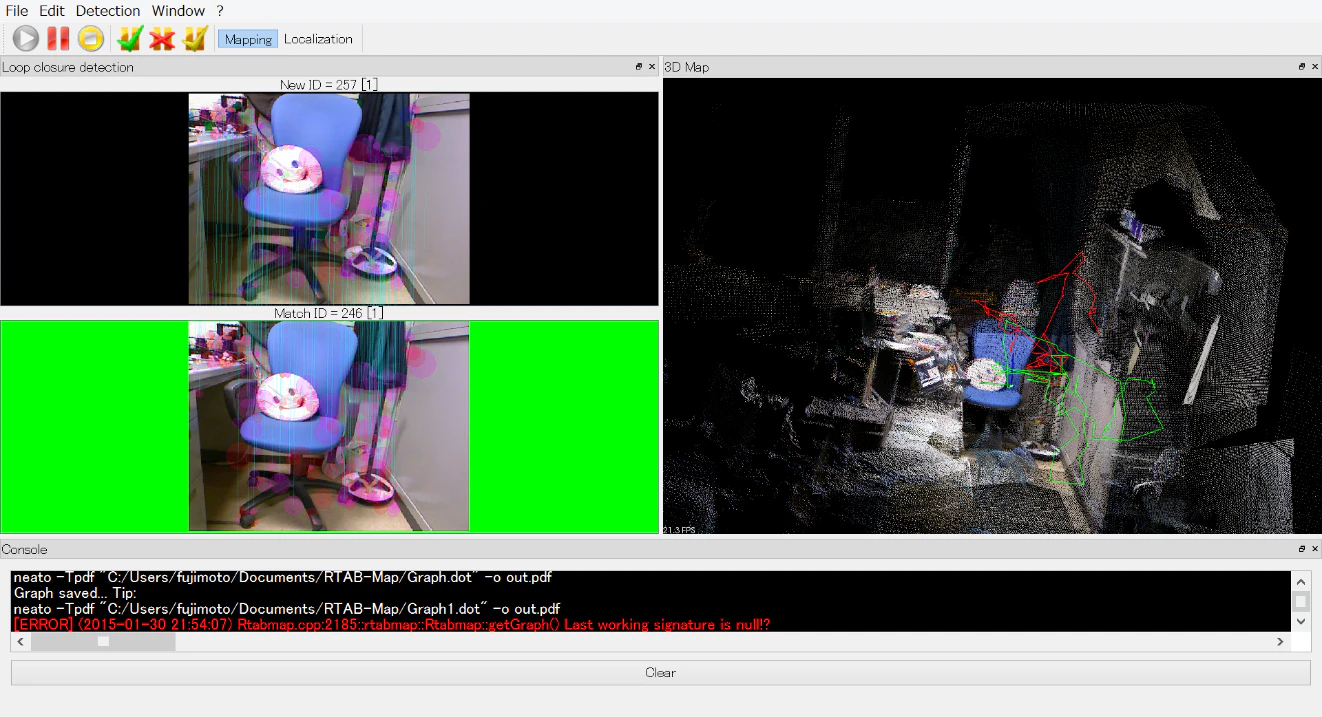Click the New ID 257 chair image

pyautogui.click(x=329, y=199)
